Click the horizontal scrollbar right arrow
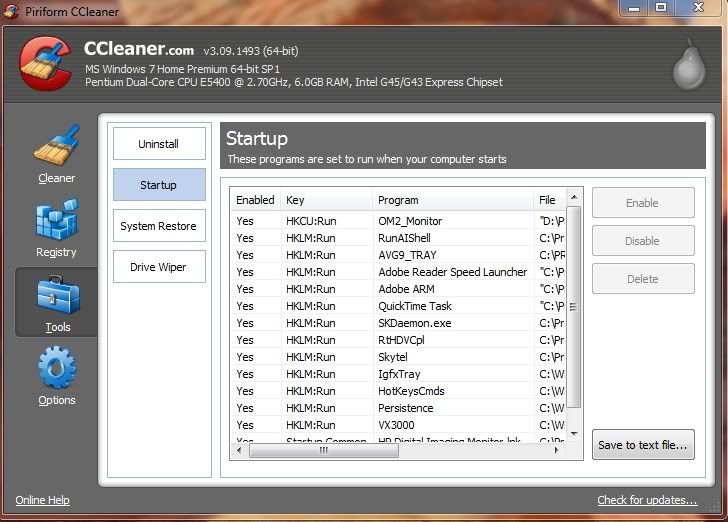Viewport: 728px width, 522px height. (x=556, y=450)
